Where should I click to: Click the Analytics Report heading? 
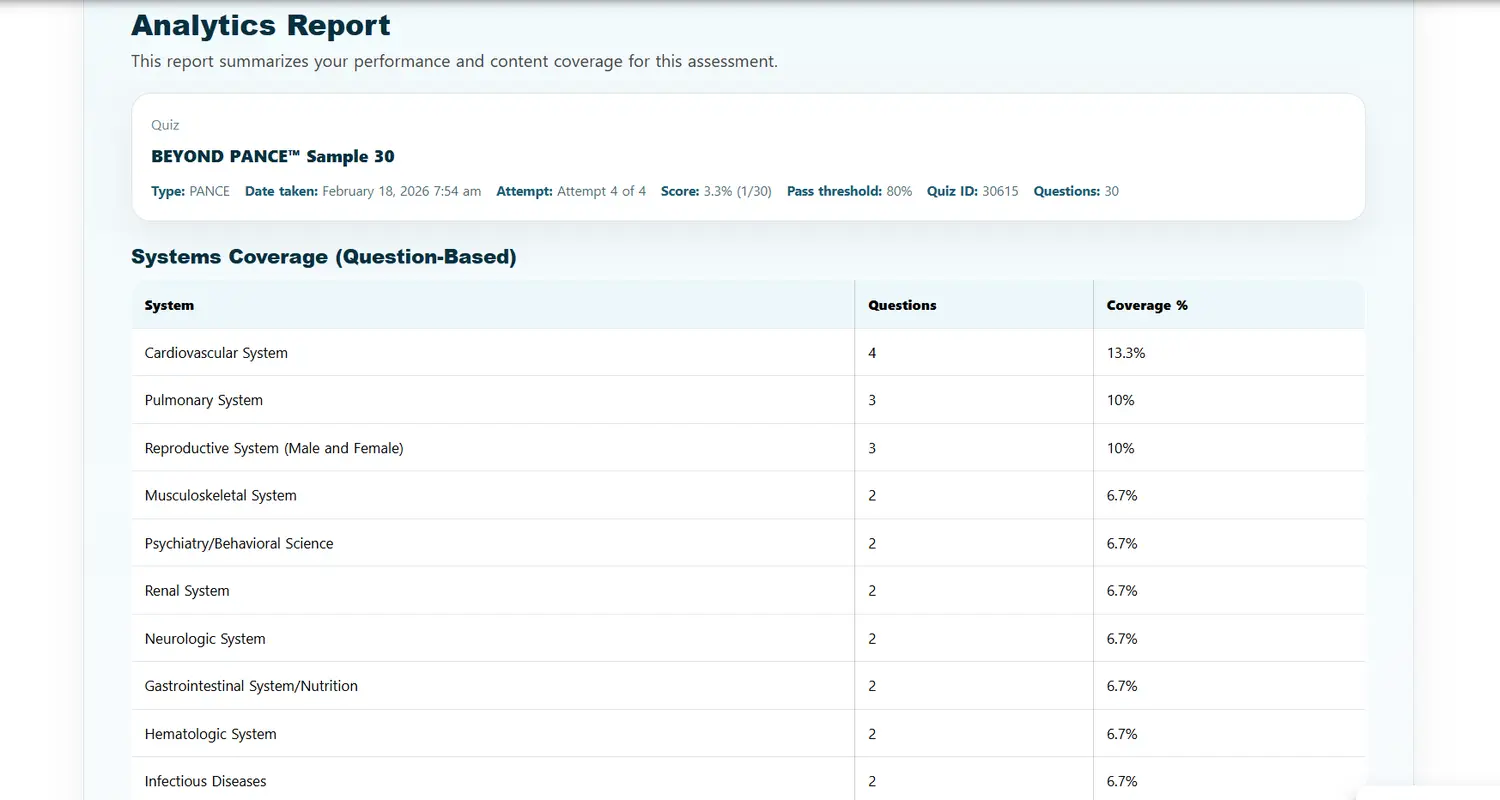260,25
